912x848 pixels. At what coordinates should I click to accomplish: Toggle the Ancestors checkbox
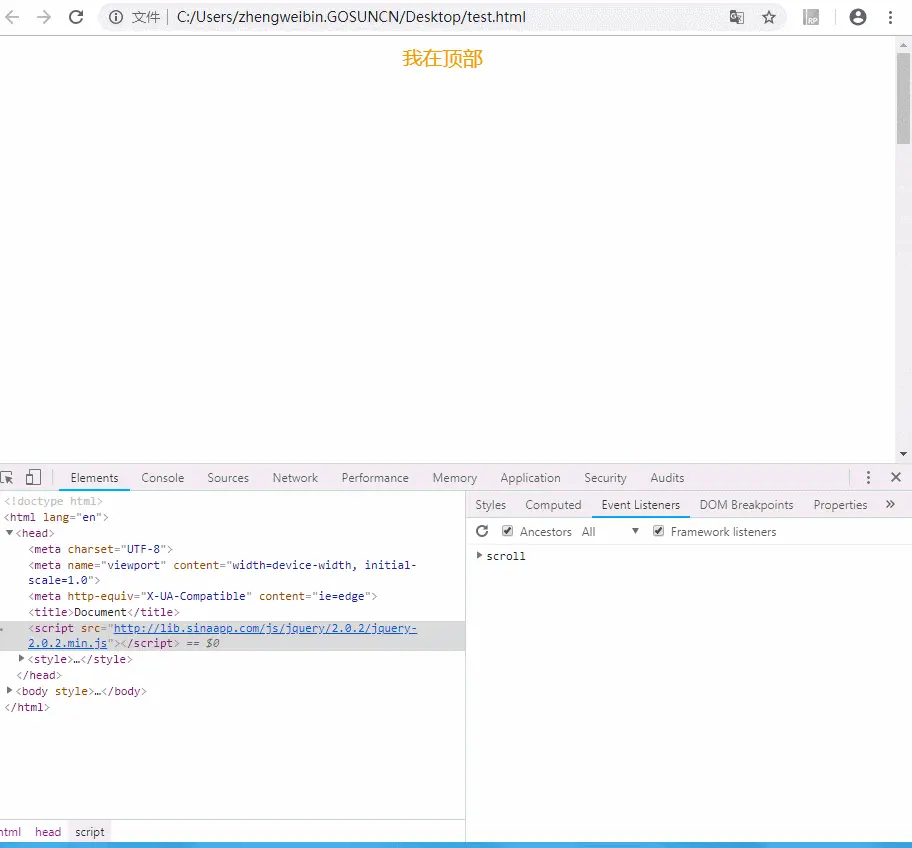[x=507, y=530]
